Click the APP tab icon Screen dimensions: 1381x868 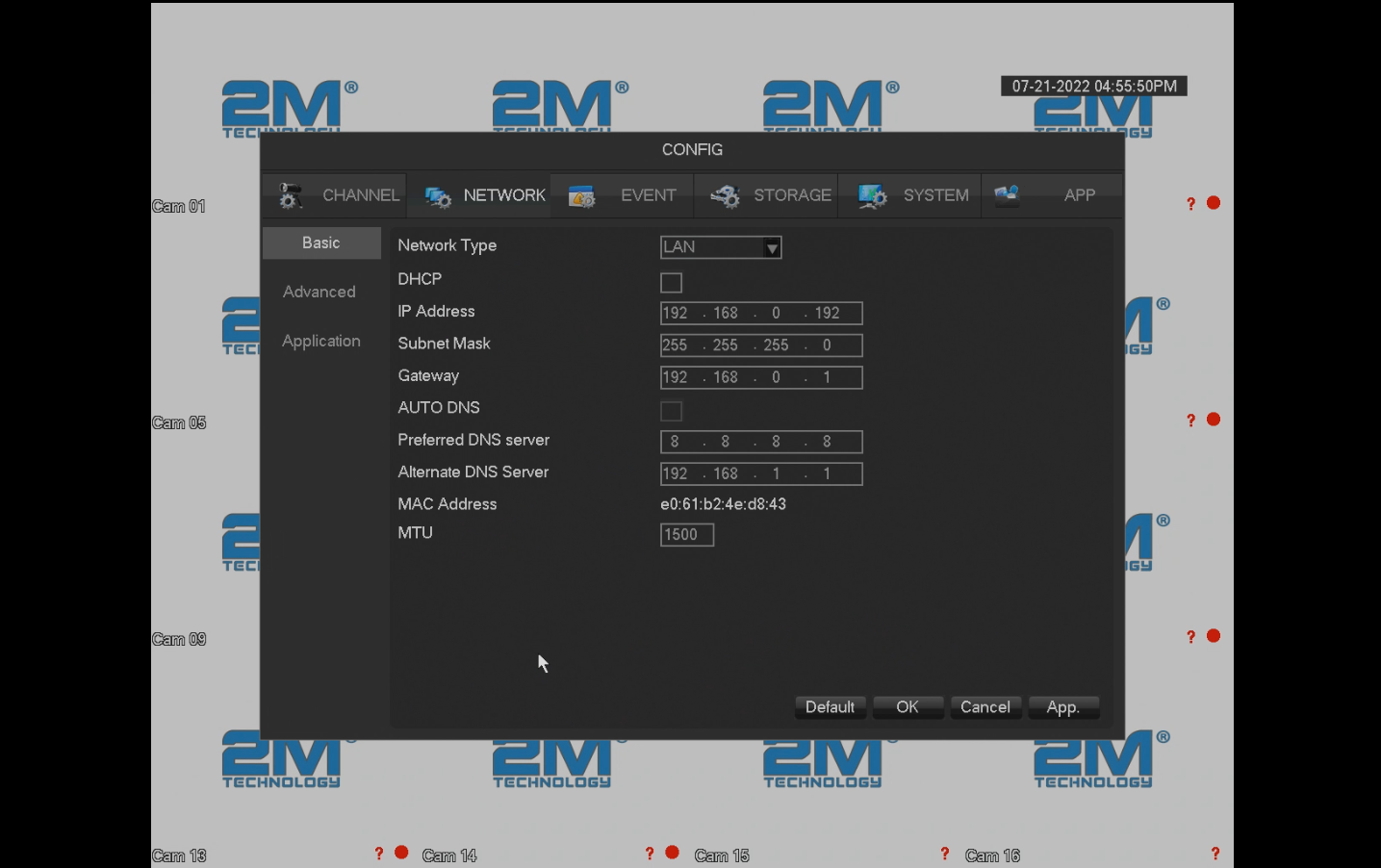coord(1007,195)
